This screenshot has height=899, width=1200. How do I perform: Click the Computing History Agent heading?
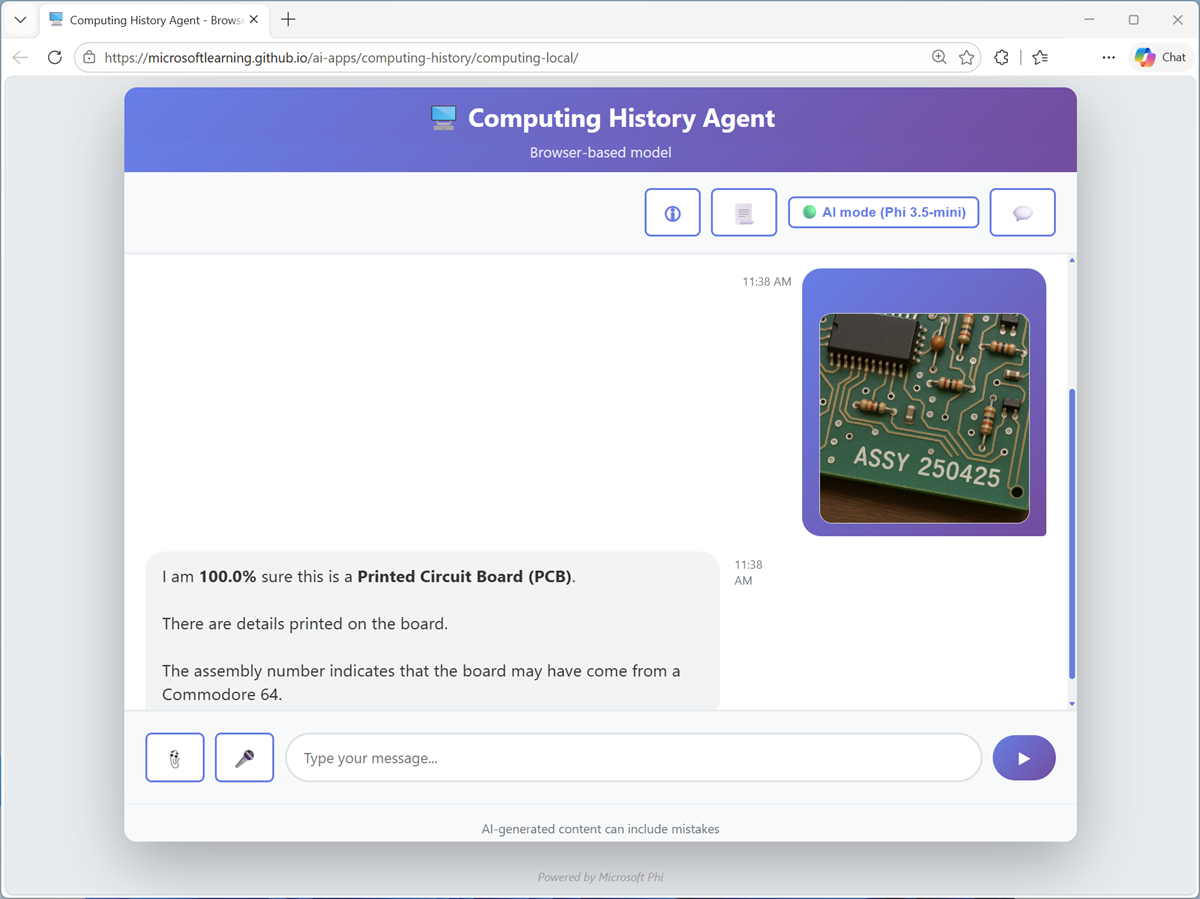click(x=621, y=118)
